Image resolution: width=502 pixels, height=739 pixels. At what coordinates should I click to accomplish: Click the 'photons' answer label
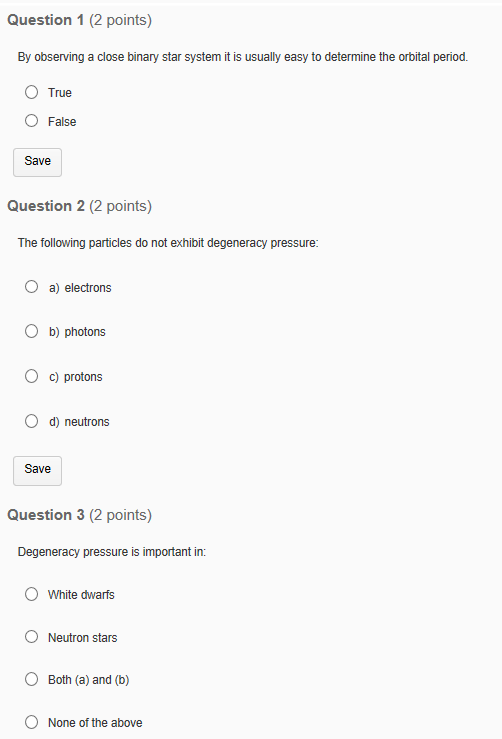pyautogui.click(x=85, y=332)
